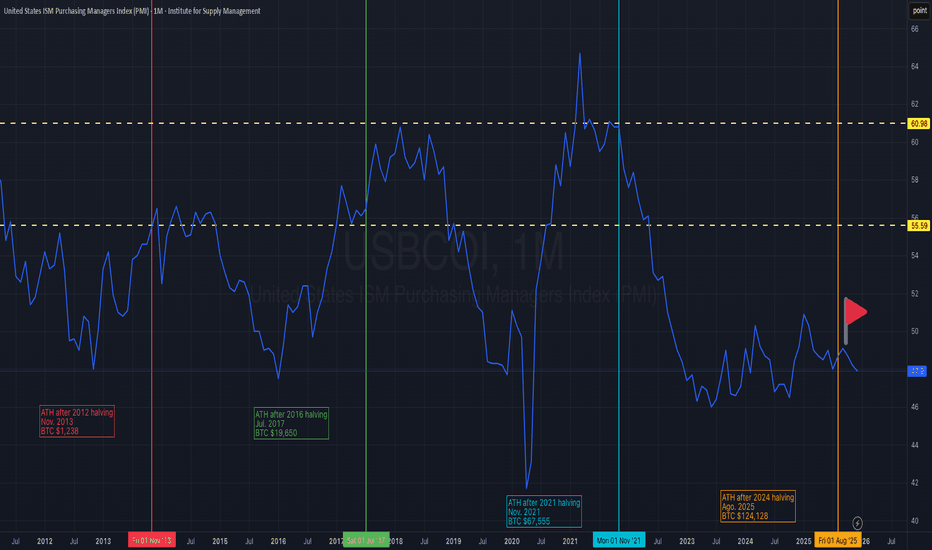Select the cyan 'Mon 01 Nov '21' date label
Viewport: 932px width, 550px height.
pyautogui.click(x=619, y=540)
